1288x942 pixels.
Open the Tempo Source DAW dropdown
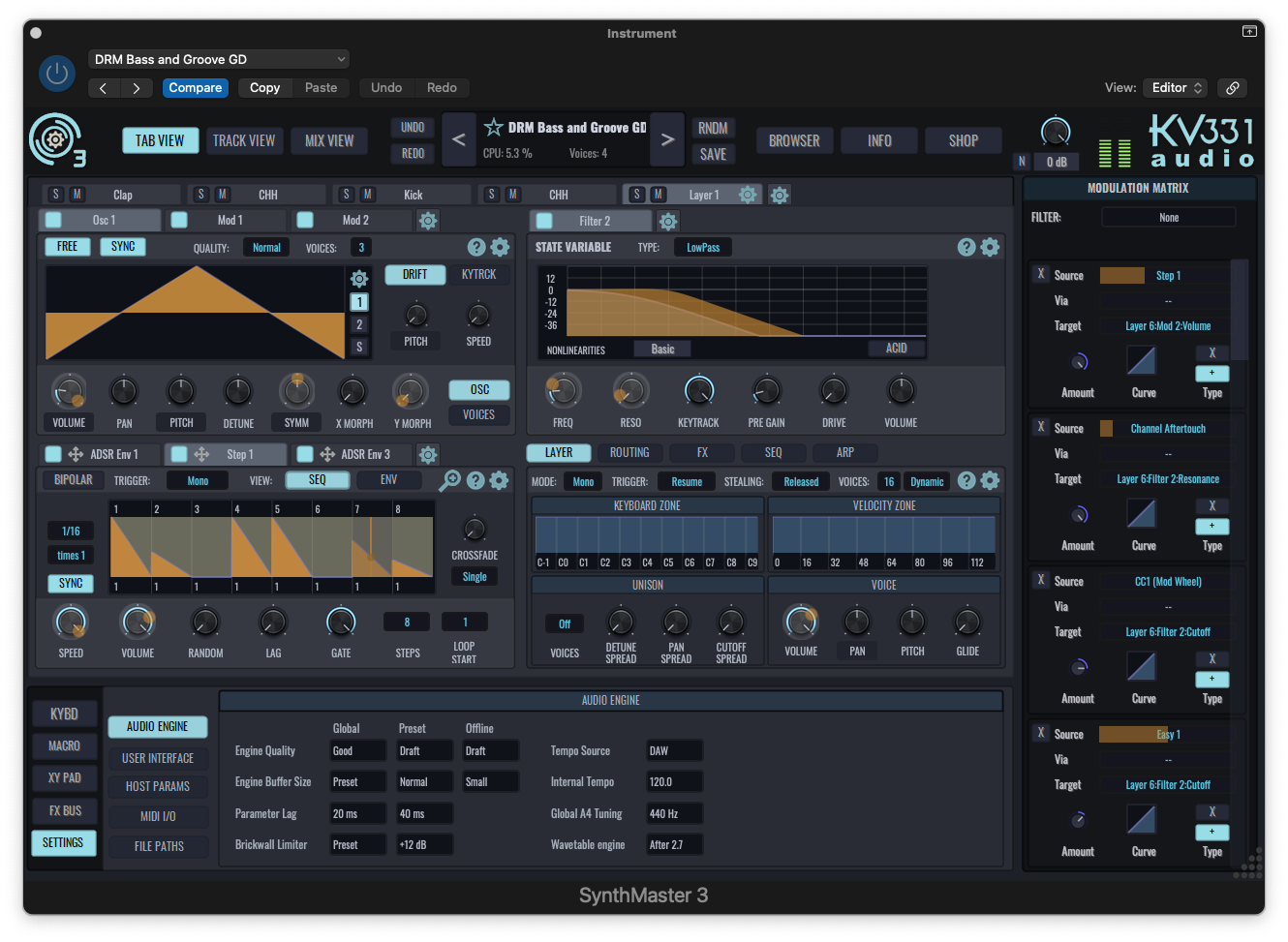point(674,750)
